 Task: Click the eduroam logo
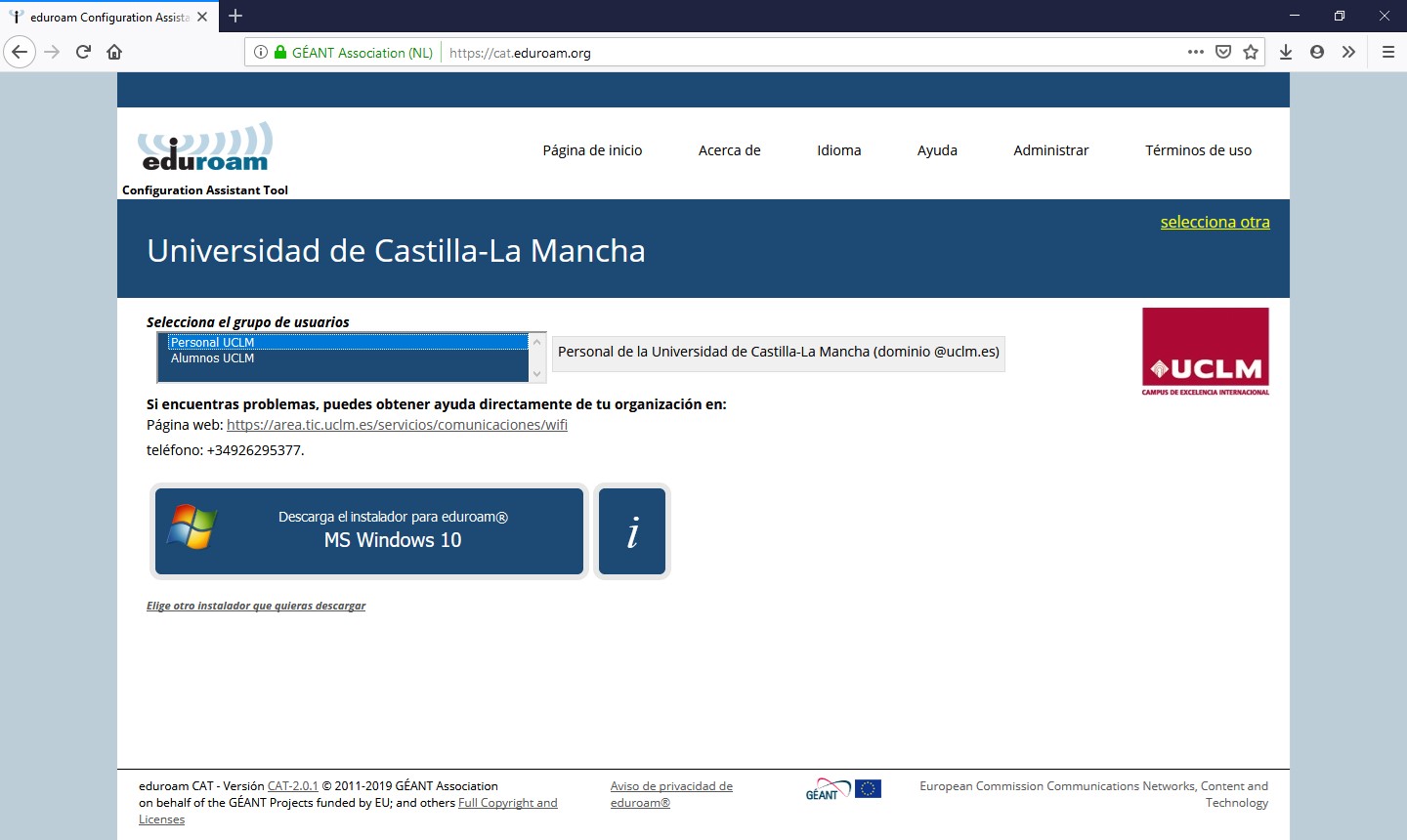[x=205, y=147]
